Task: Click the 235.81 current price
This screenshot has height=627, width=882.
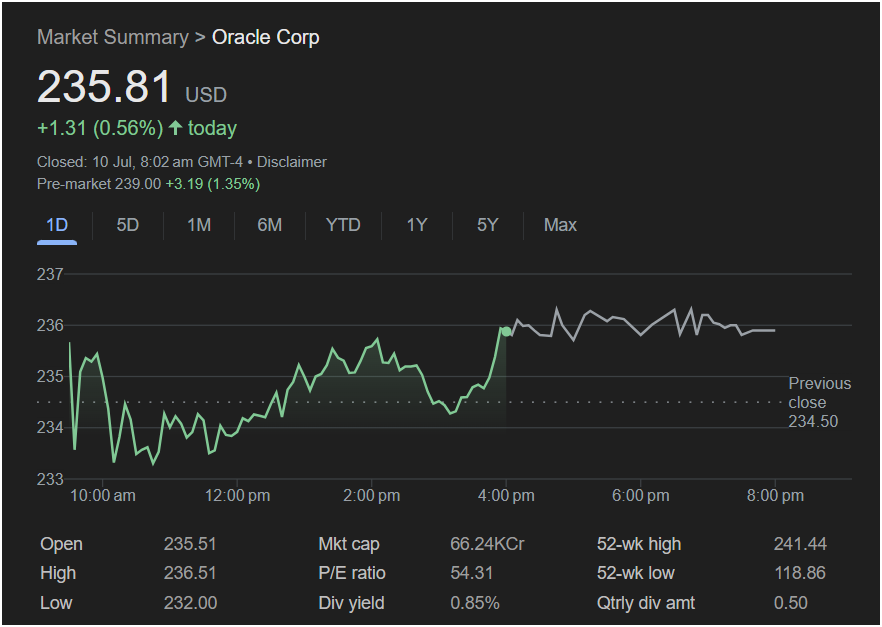Action: click(105, 87)
